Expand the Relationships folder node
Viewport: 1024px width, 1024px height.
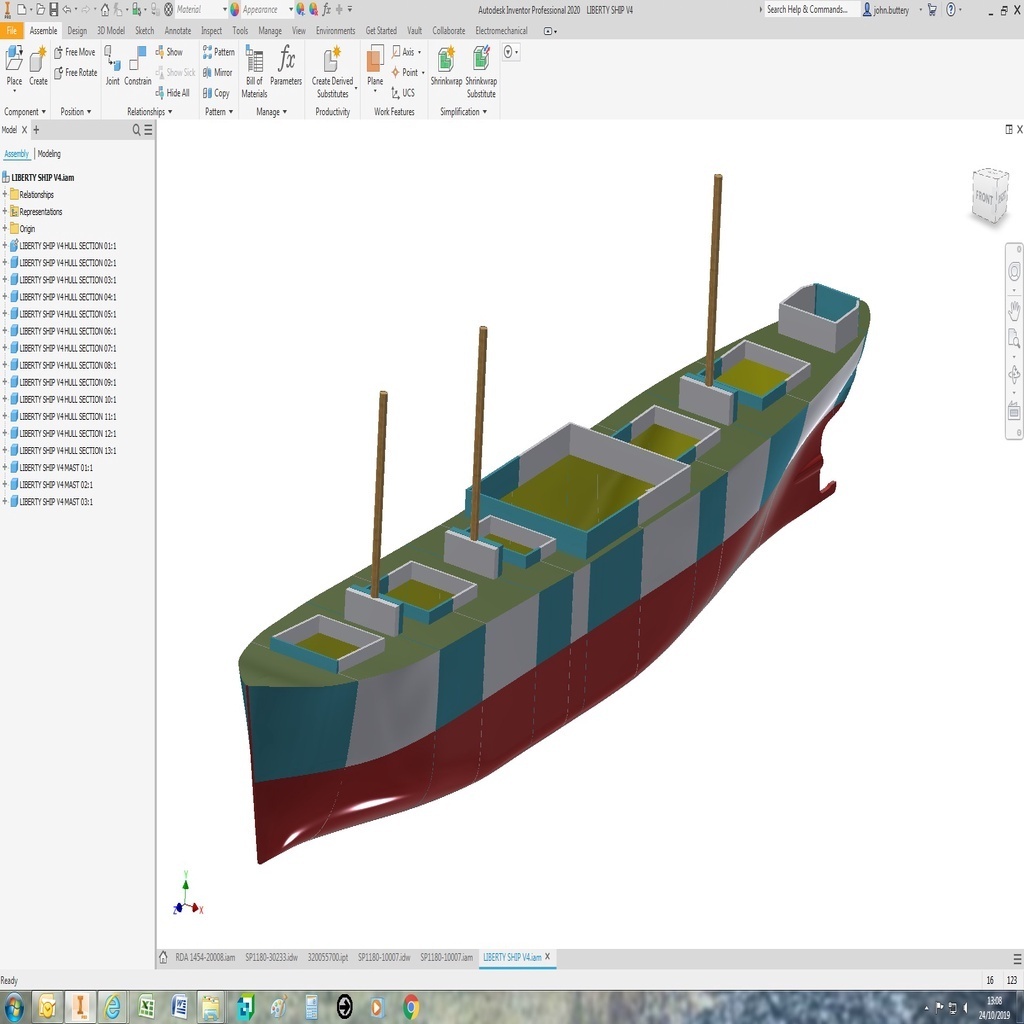pos(5,194)
